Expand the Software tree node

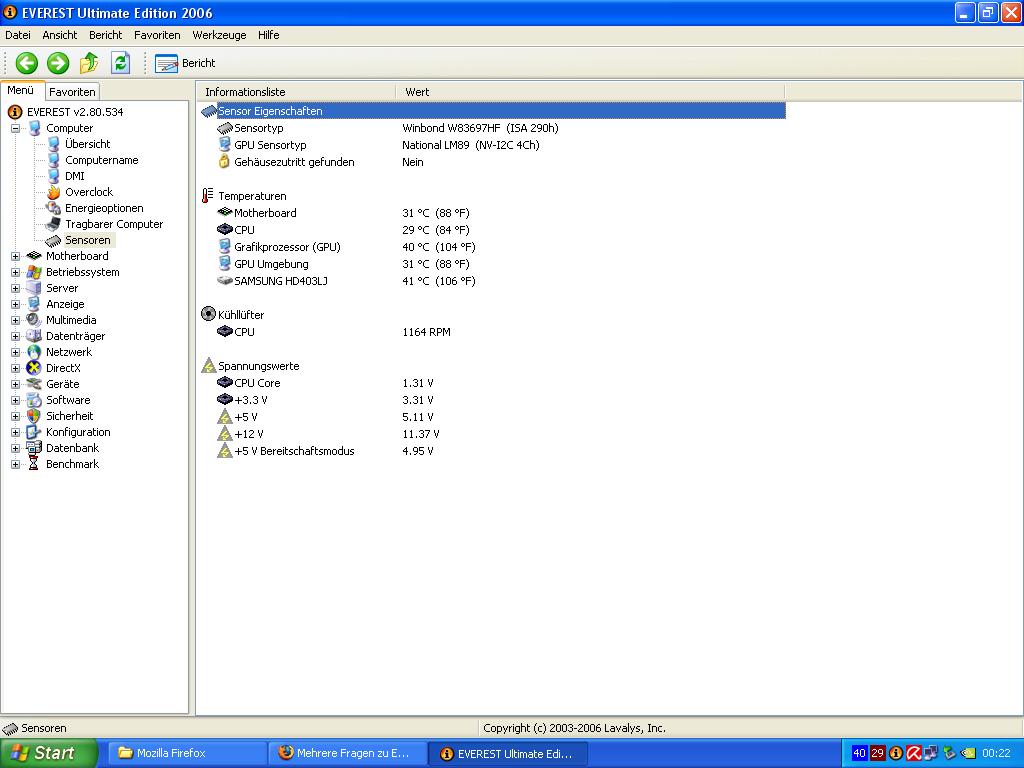16,400
